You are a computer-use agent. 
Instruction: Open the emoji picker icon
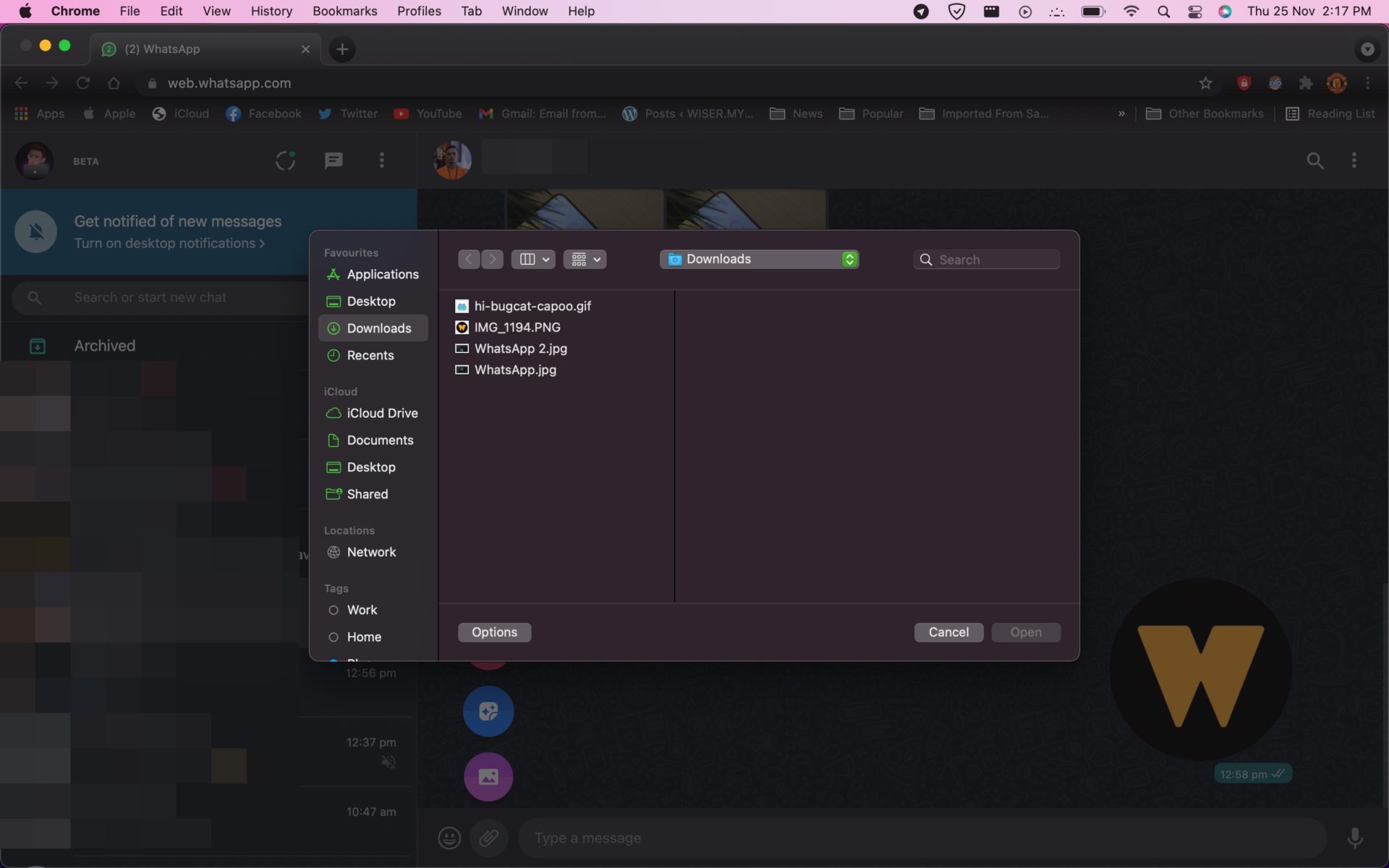click(449, 838)
